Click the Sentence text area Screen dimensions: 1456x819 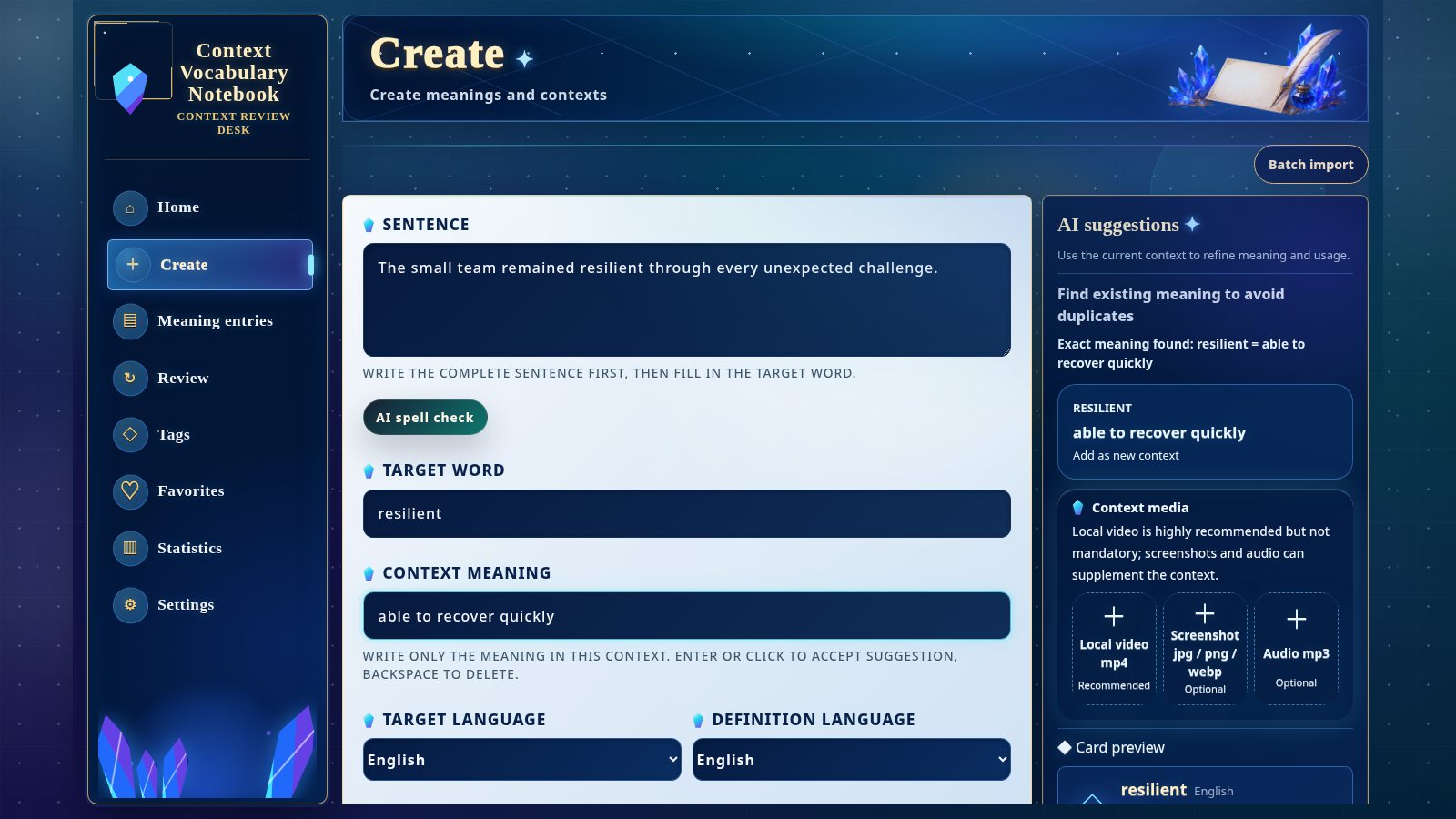(x=687, y=299)
